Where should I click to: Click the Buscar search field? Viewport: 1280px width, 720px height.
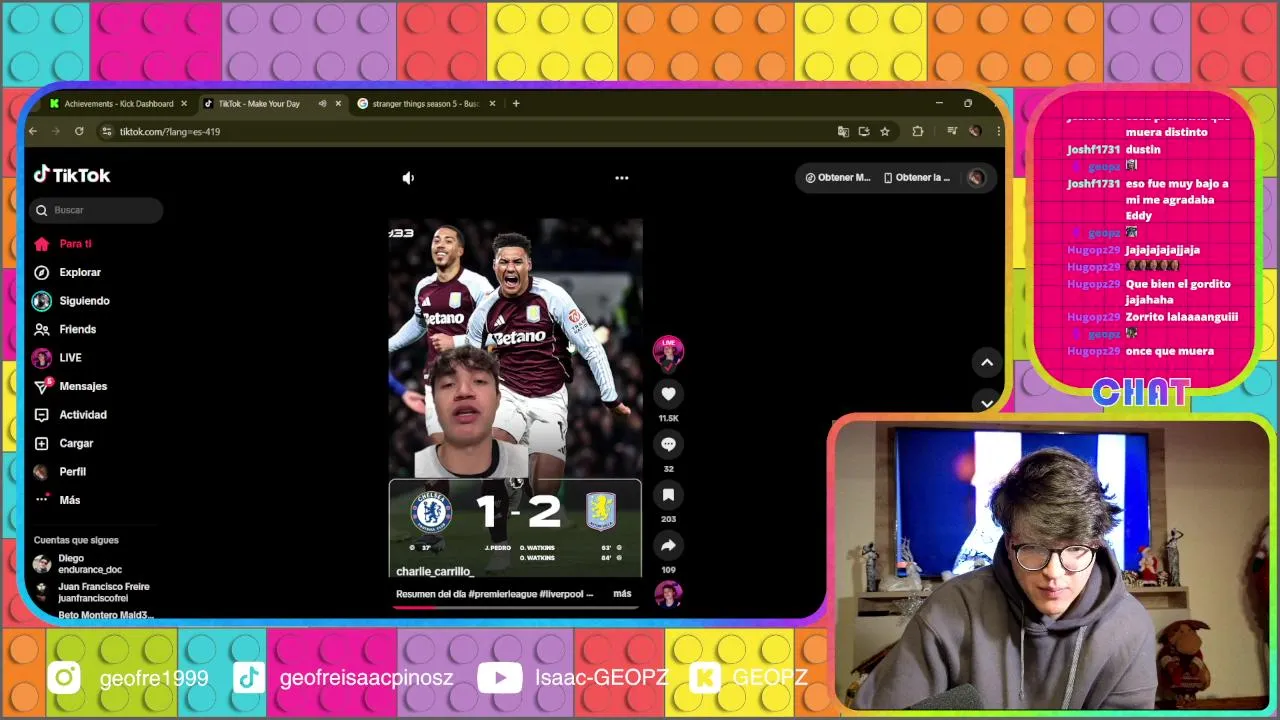pyautogui.click(x=97, y=210)
